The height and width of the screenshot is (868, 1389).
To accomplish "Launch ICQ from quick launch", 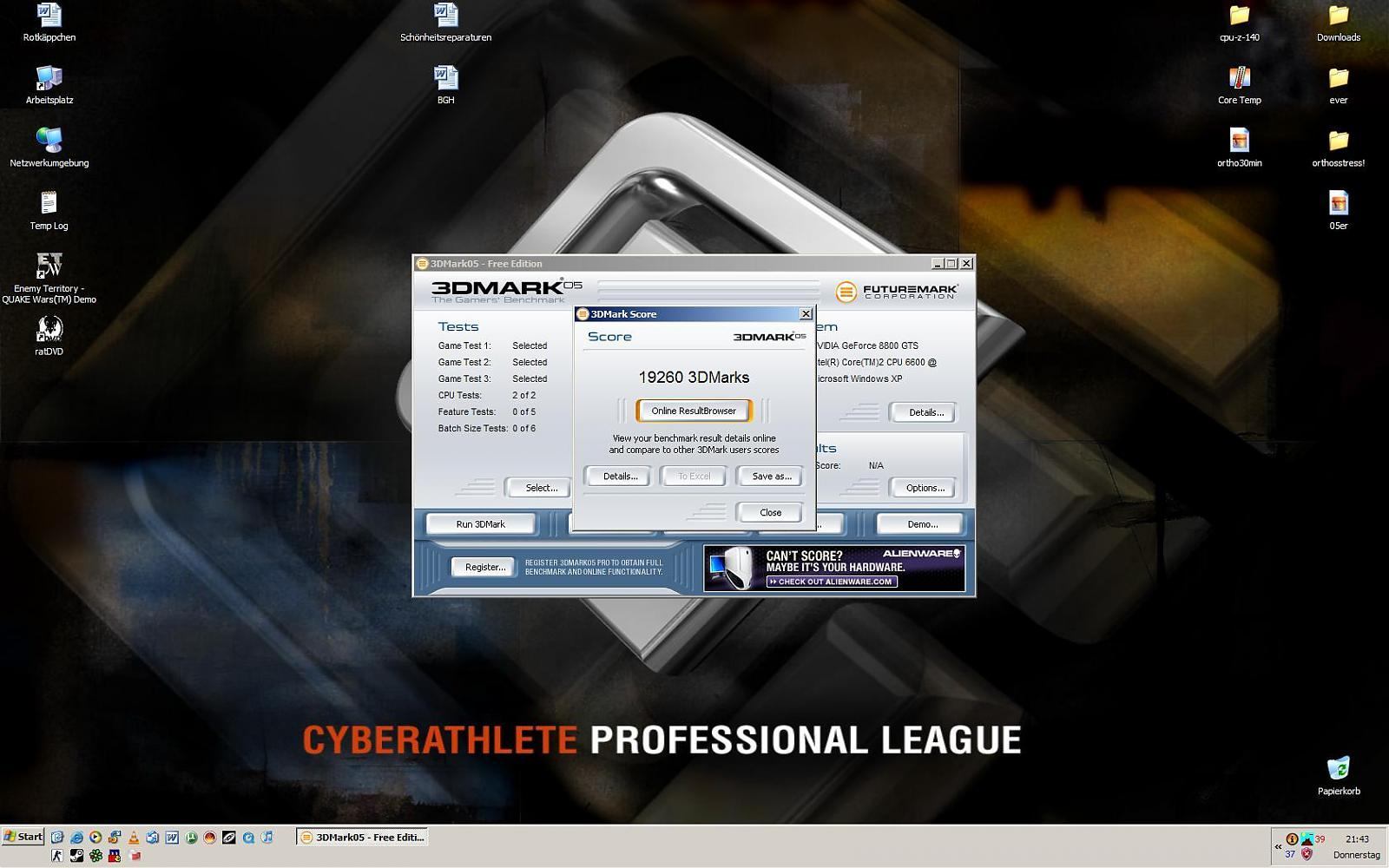I will coord(95,856).
